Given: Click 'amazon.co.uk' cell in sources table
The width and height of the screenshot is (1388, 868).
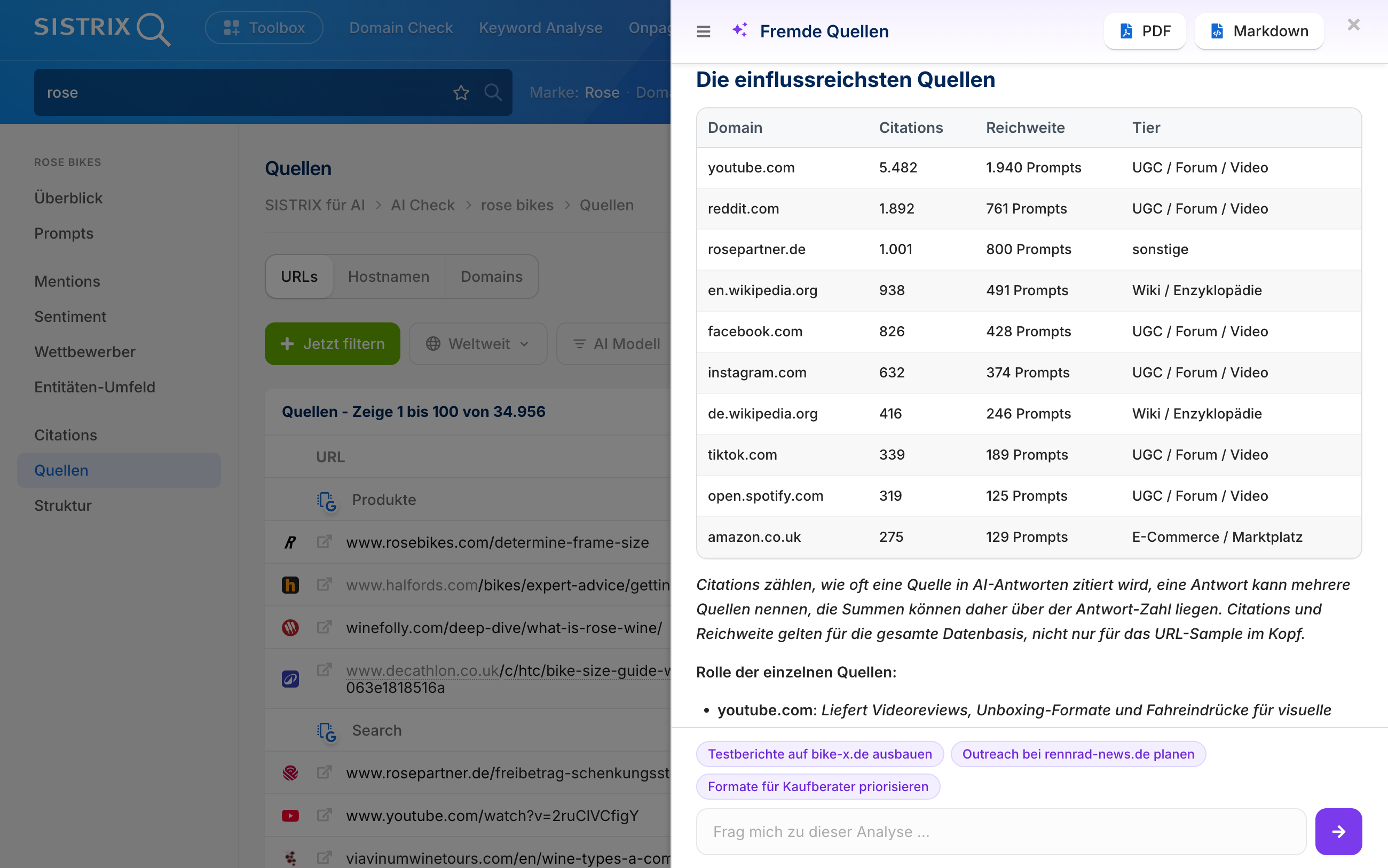Looking at the screenshot, I should coord(754,536).
